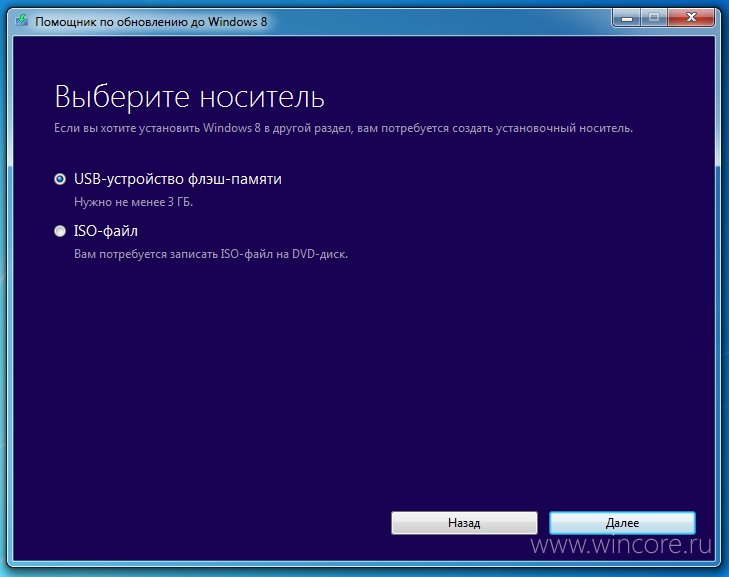Viewport: 729px width, 577px height.
Task: Close the upgrade assistant window
Action: pos(691,18)
